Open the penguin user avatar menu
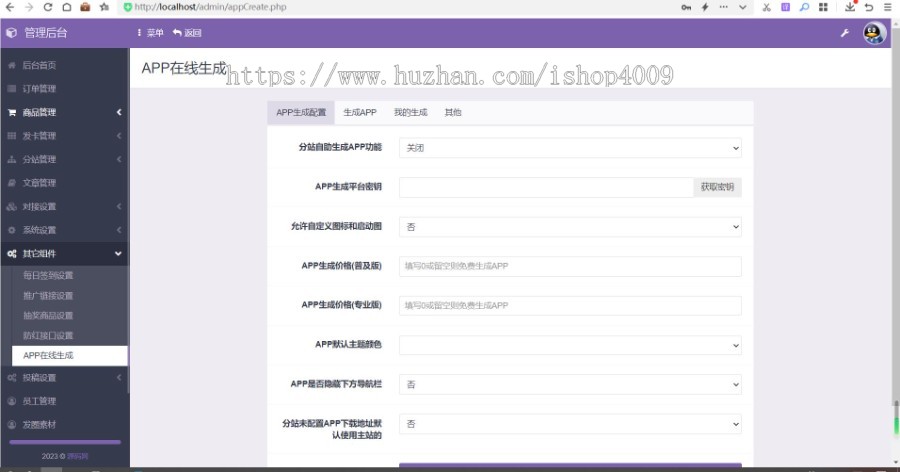The width and height of the screenshot is (900, 472). 874,33
